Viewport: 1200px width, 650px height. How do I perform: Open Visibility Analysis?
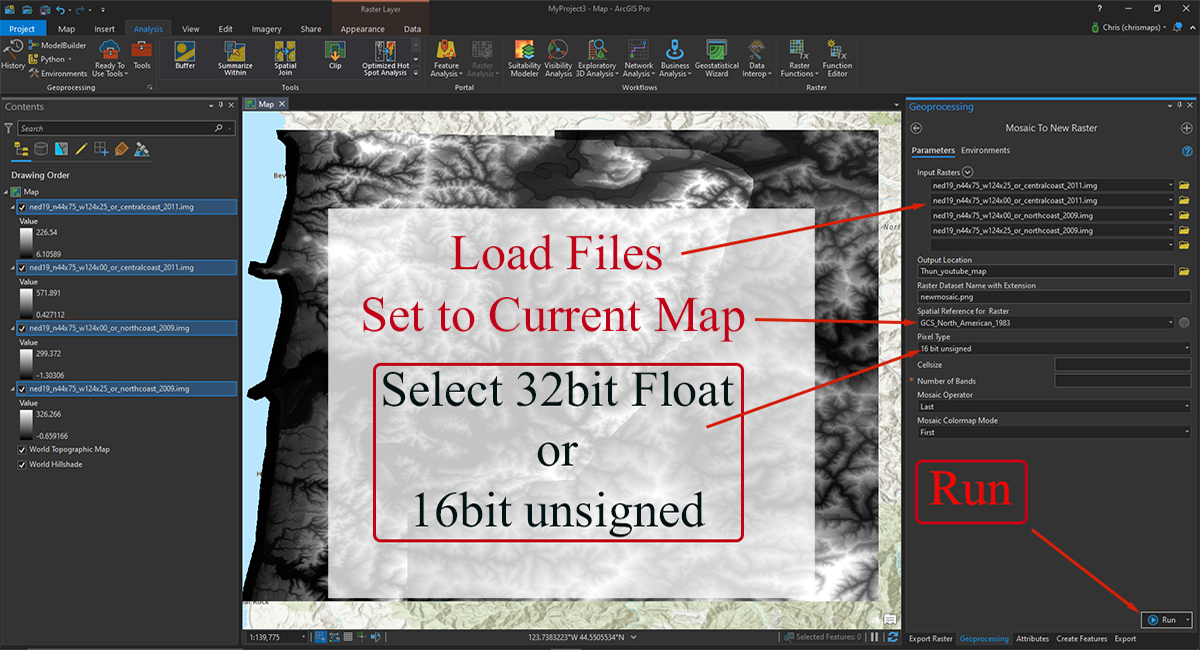coord(558,58)
